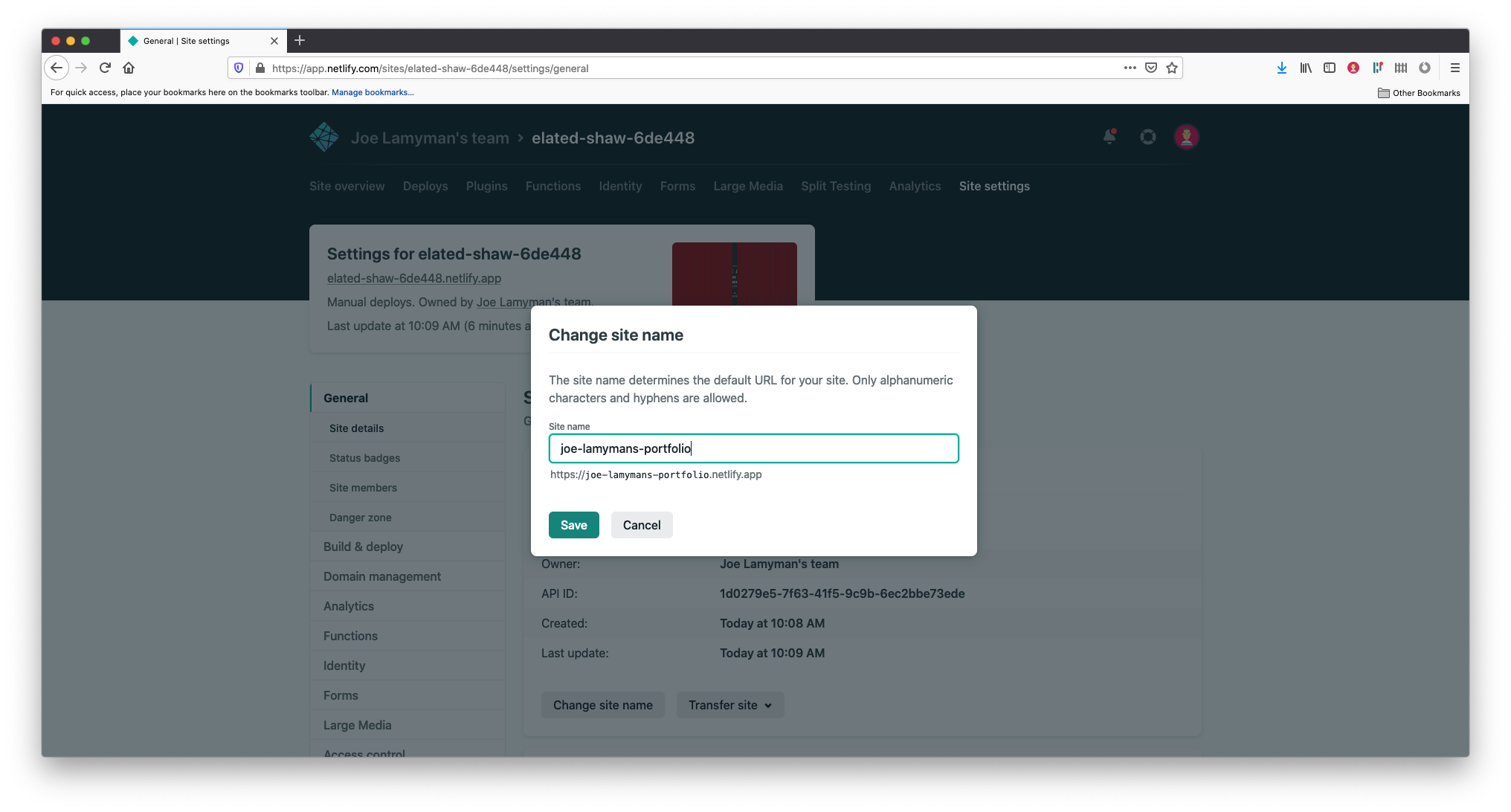Click the user avatar profile icon
1511x812 pixels.
tap(1185, 136)
